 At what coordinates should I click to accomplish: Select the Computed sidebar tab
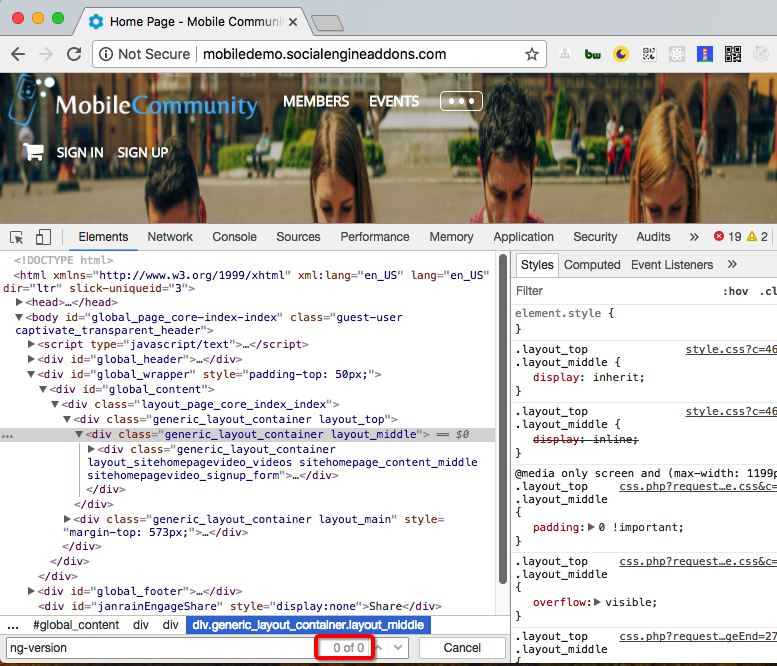click(592, 265)
